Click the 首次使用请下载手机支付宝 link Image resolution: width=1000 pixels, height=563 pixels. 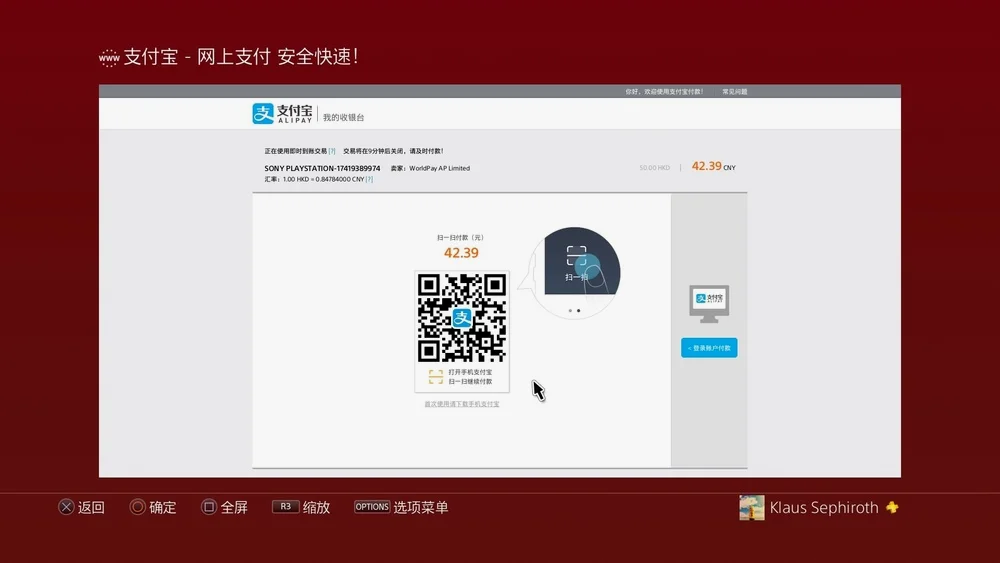[x=462, y=404]
